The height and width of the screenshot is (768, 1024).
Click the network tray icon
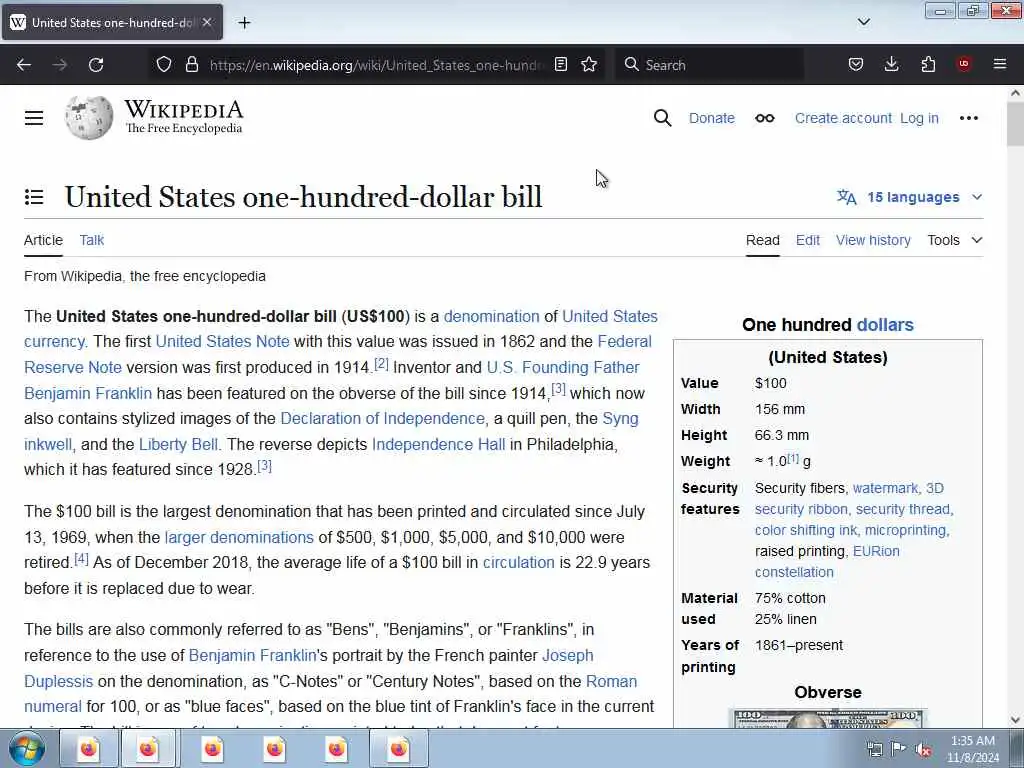coord(874,749)
